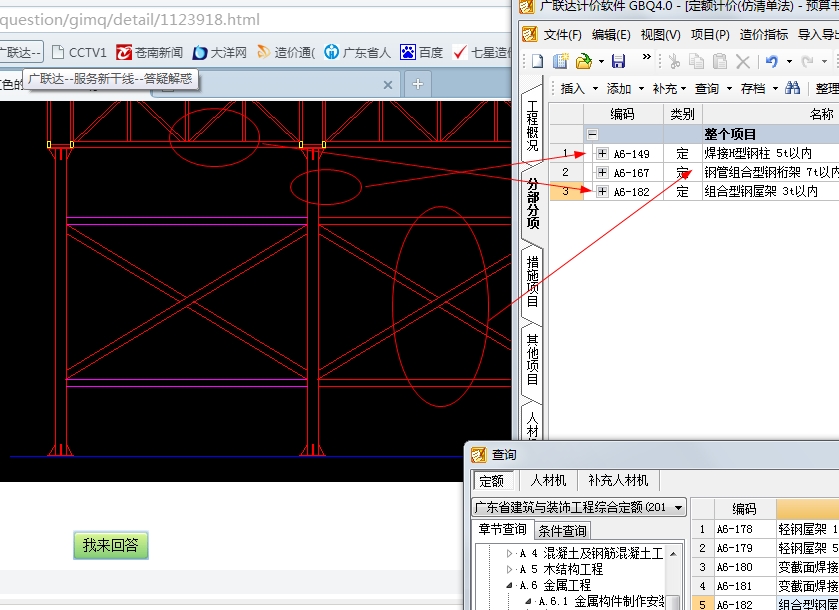The image size is (839, 610).
Task: Open the 苍南新闻 bookmark
Action: click(x=149, y=52)
